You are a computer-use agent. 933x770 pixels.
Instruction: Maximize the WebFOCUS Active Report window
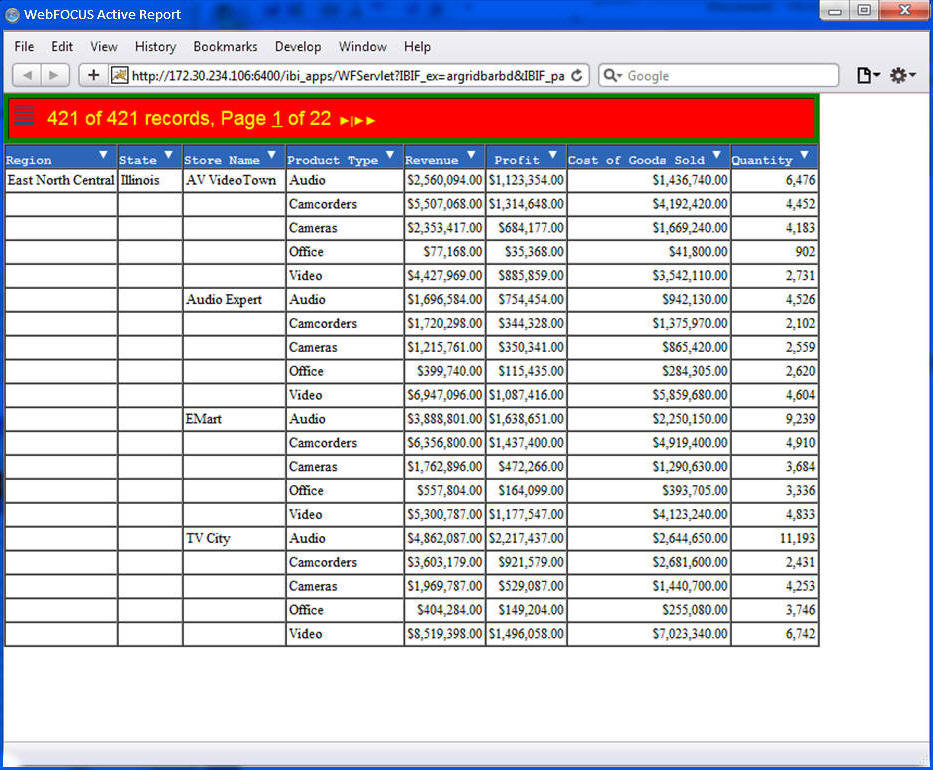[x=864, y=10]
